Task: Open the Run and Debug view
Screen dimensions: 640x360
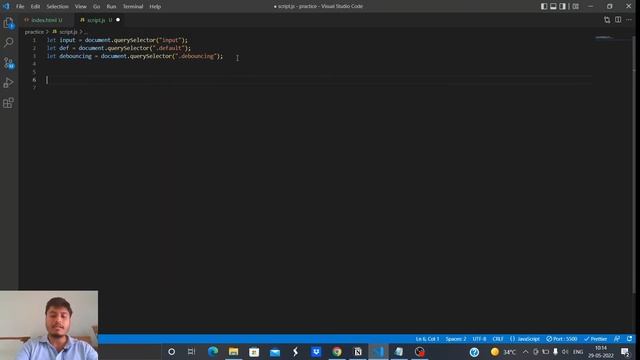Action: pos(9,82)
